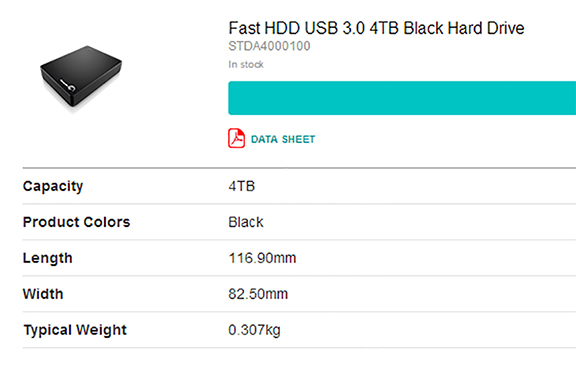
Task: Click the Black color value
Action: [246, 222]
